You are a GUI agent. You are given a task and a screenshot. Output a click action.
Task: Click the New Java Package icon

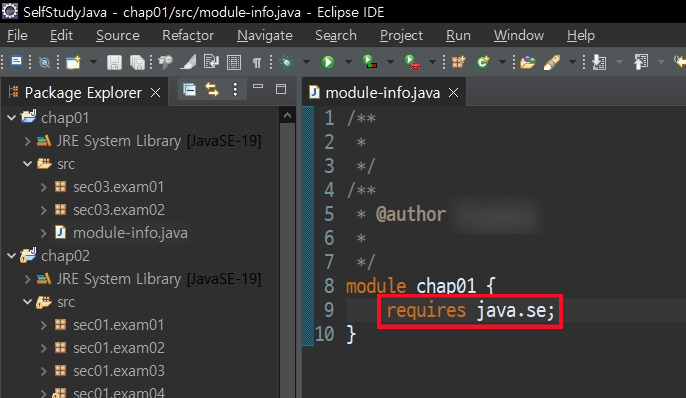[x=458, y=63]
